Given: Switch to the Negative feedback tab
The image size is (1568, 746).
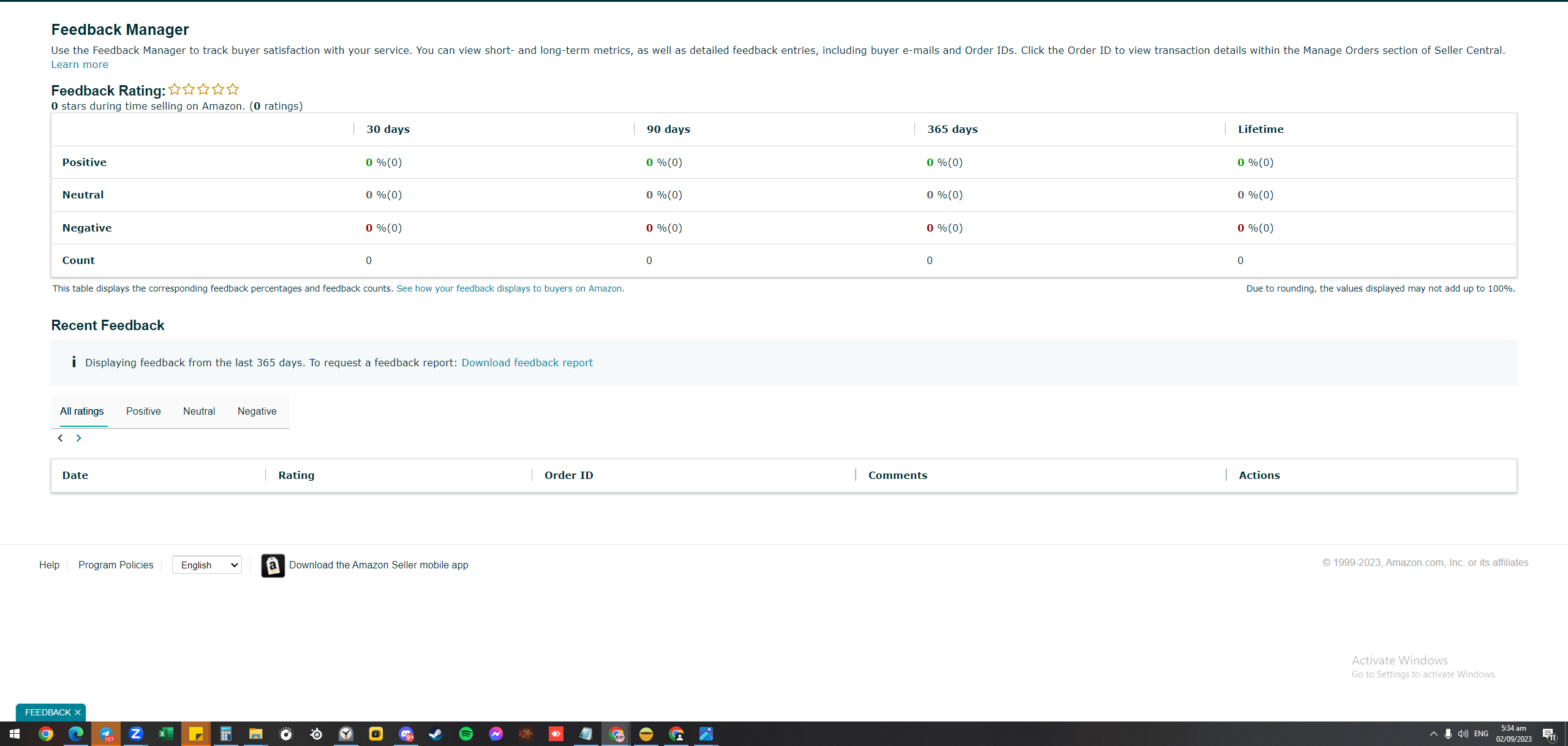Looking at the screenshot, I should coord(257,411).
